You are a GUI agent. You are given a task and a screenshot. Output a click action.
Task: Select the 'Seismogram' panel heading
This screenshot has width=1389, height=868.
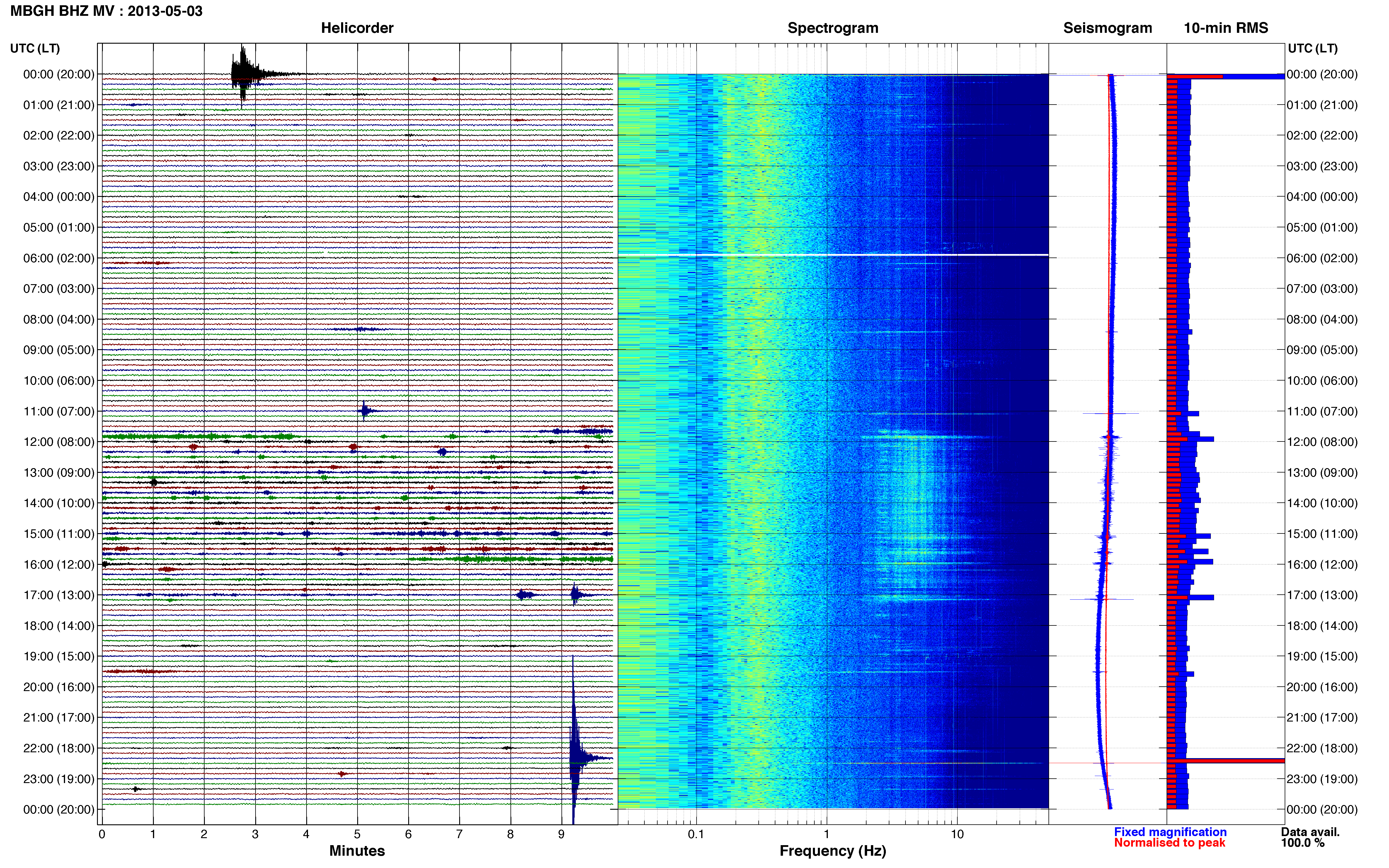click(1108, 28)
